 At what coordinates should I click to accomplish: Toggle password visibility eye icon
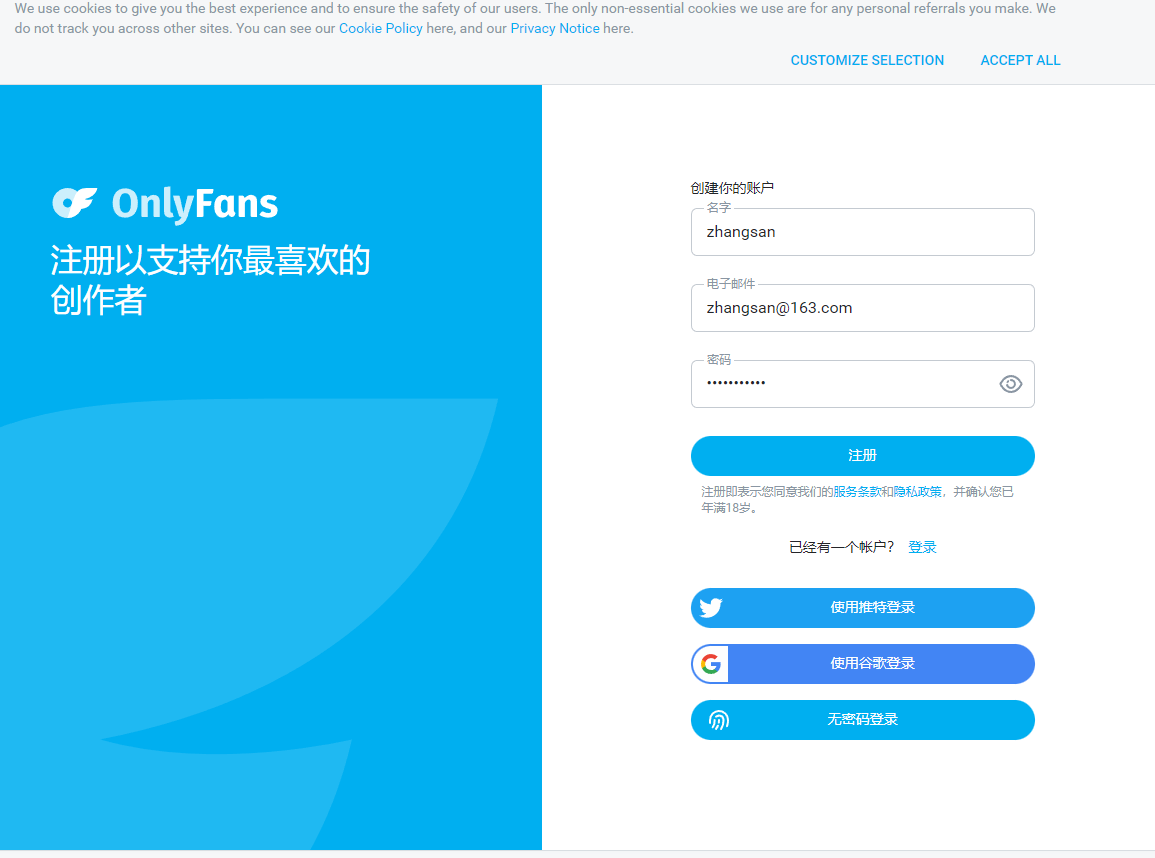point(1010,384)
